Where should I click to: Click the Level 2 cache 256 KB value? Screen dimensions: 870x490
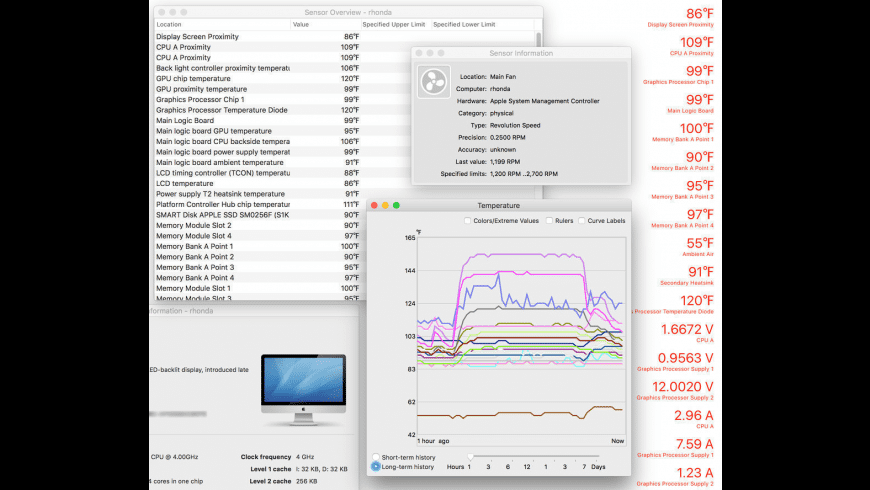pyautogui.click(x=307, y=481)
